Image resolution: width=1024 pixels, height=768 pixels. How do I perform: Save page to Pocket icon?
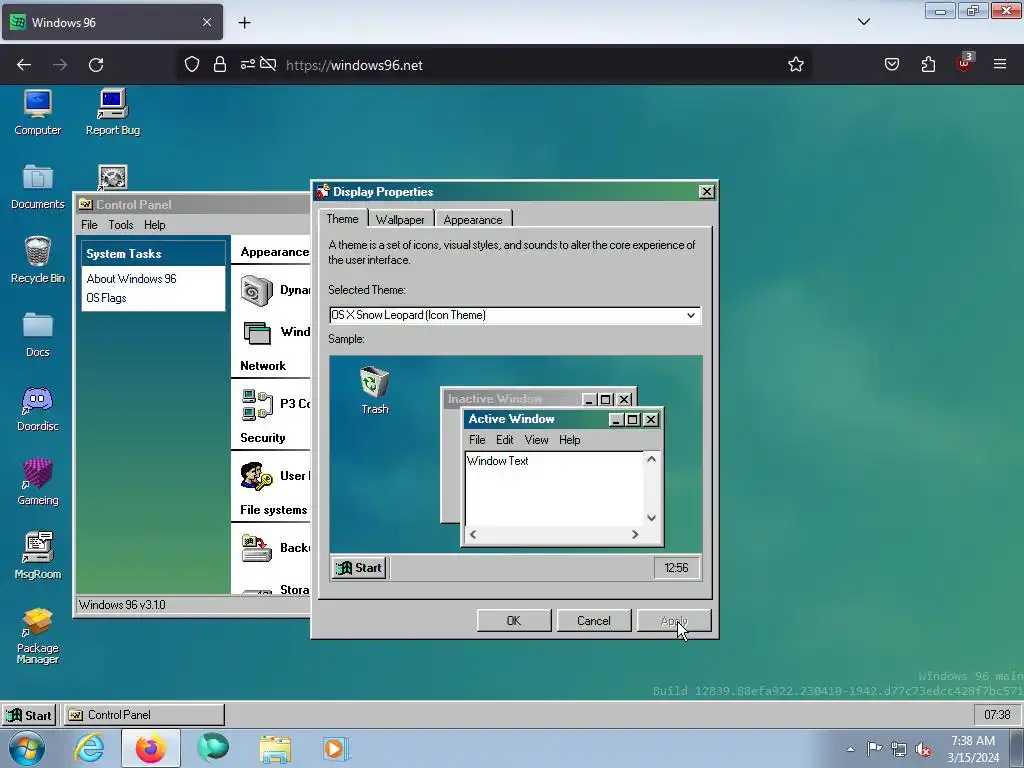click(x=891, y=64)
